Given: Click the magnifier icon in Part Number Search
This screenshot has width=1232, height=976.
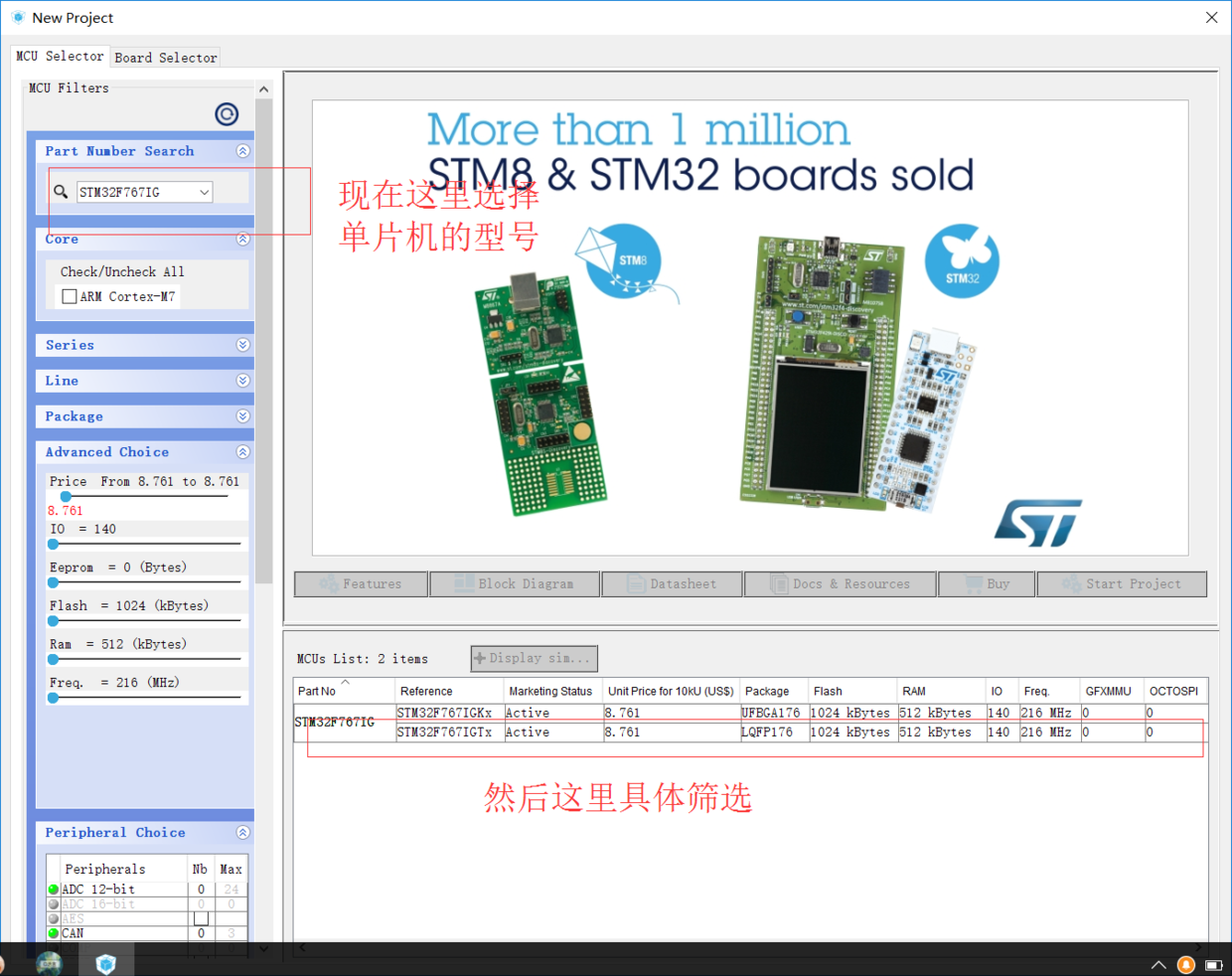Looking at the screenshot, I should tap(61, 192).
